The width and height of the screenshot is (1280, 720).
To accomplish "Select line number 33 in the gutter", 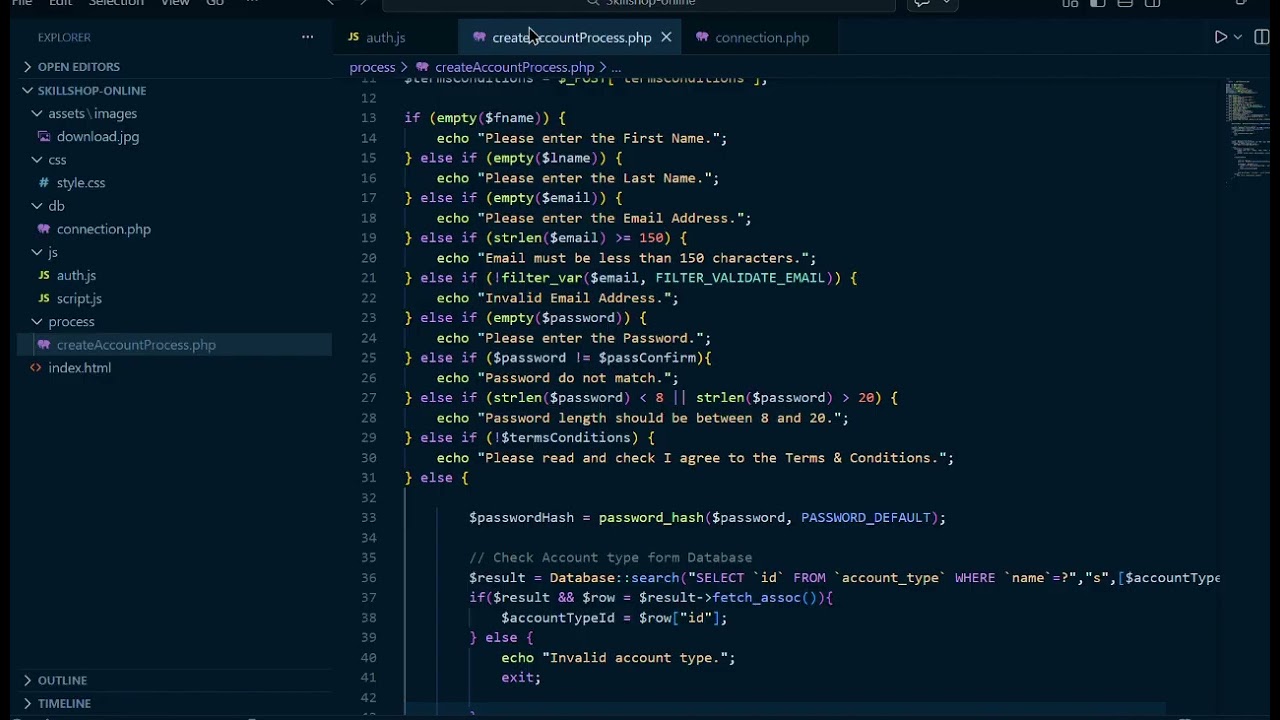I will coord(368,518).
